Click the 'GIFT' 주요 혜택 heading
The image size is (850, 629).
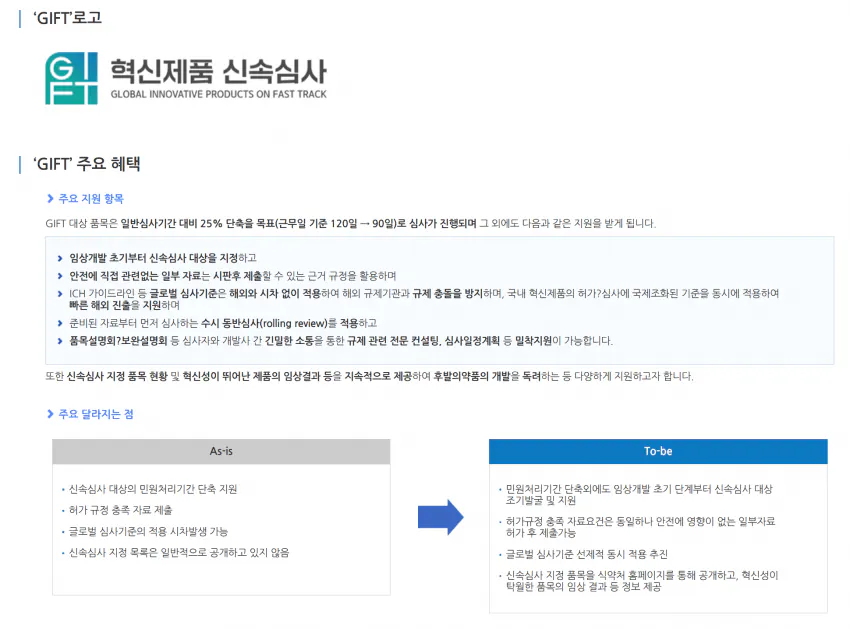(x=87, y=163)
